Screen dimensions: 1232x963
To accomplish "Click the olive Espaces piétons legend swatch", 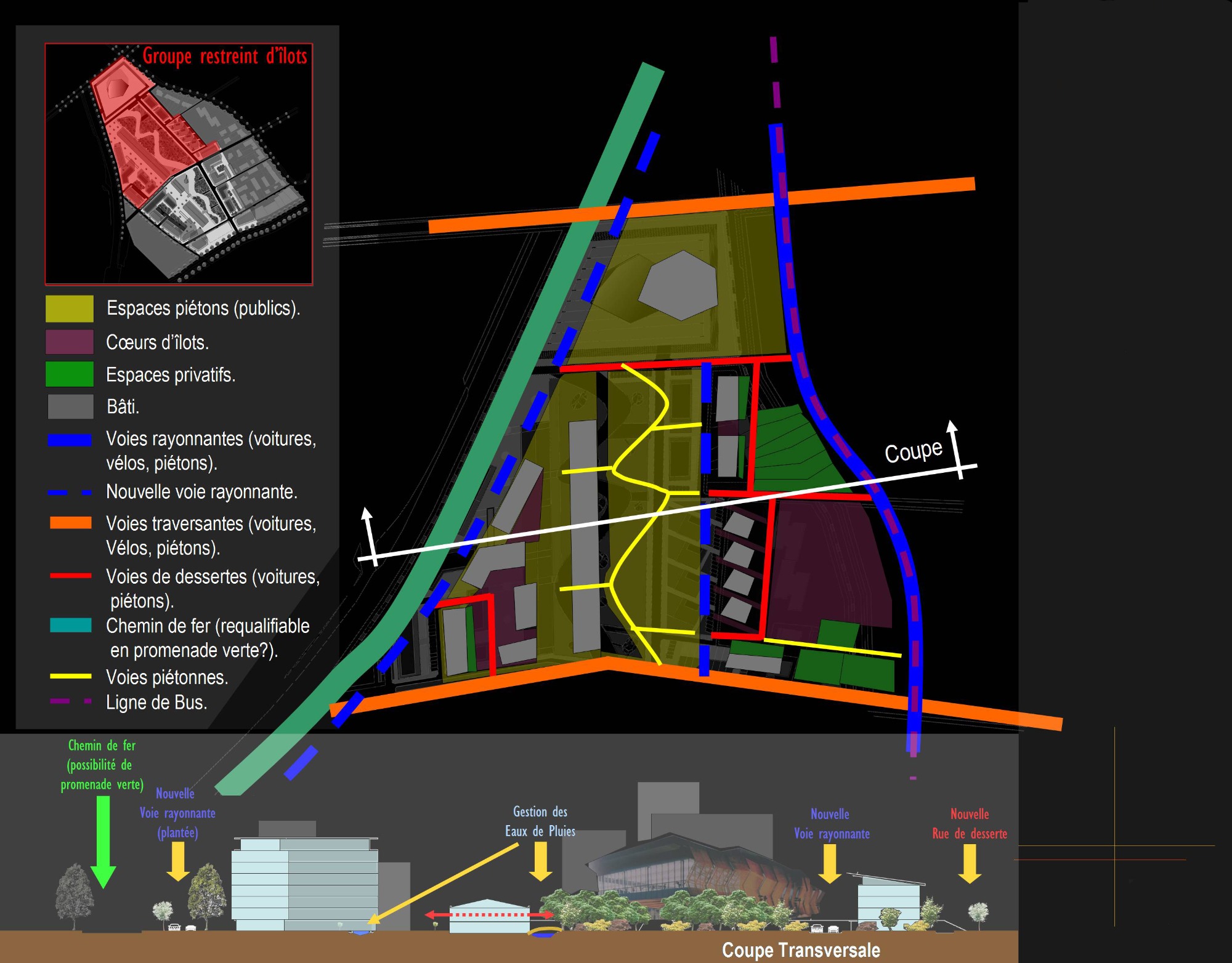I will pos(70,308).
